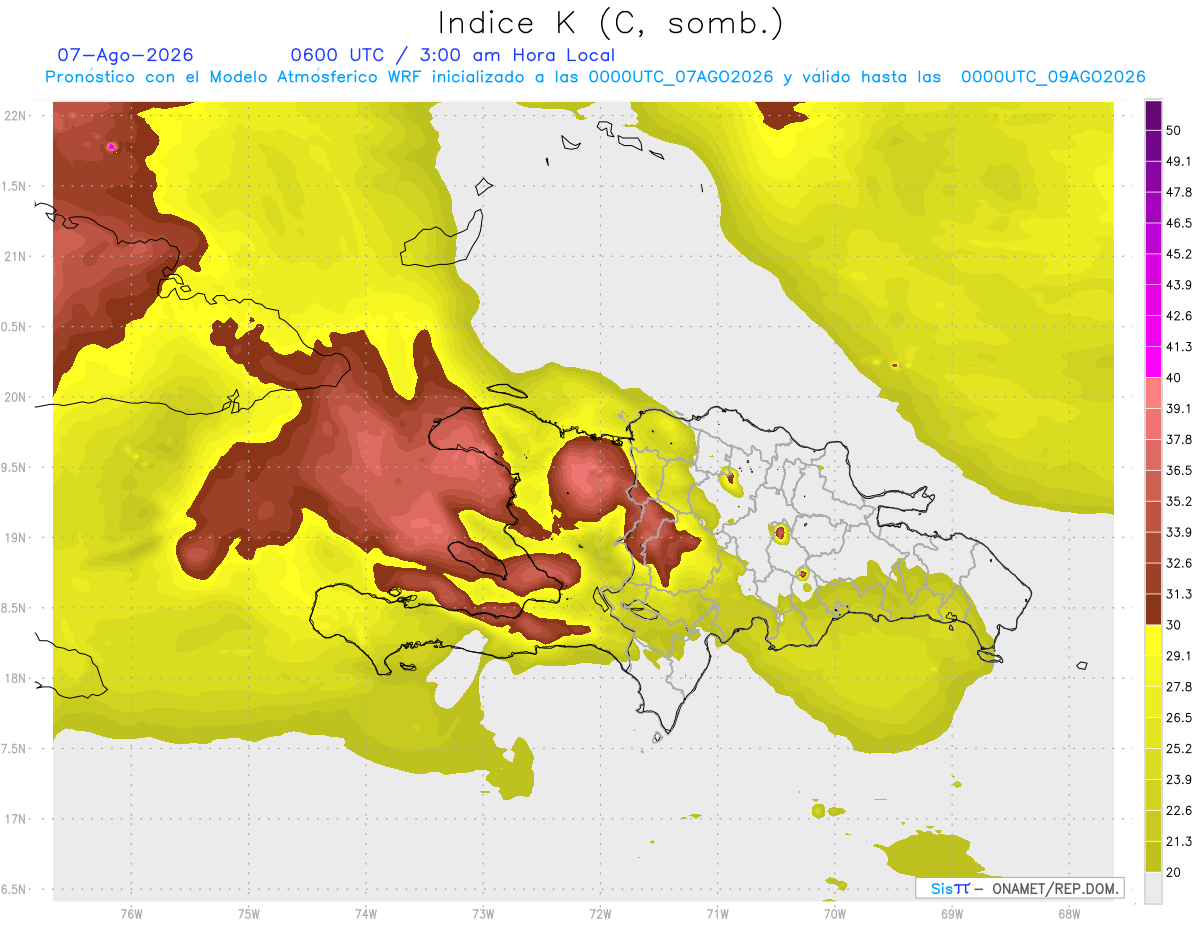This screenshot has height=927, width=1200.
Task: Click the legend value 40
Action: click(x=1173, y=378)
